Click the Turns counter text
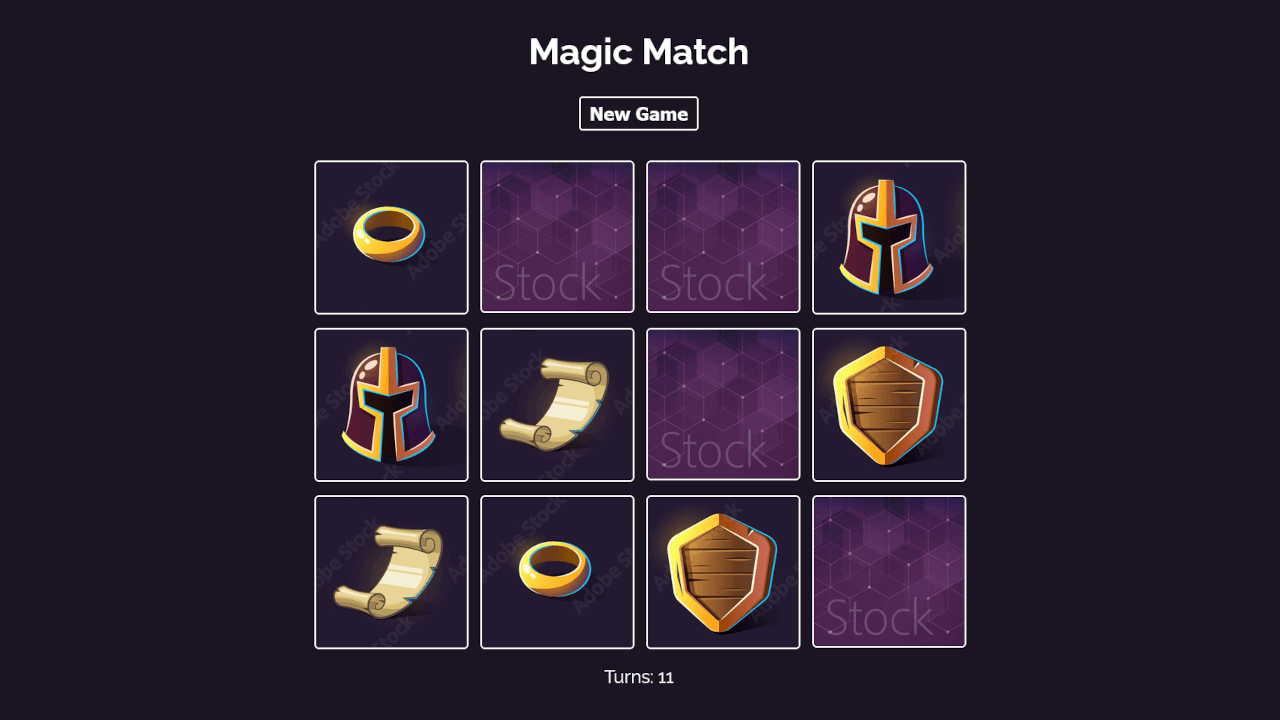 click(x=639, y=677)
